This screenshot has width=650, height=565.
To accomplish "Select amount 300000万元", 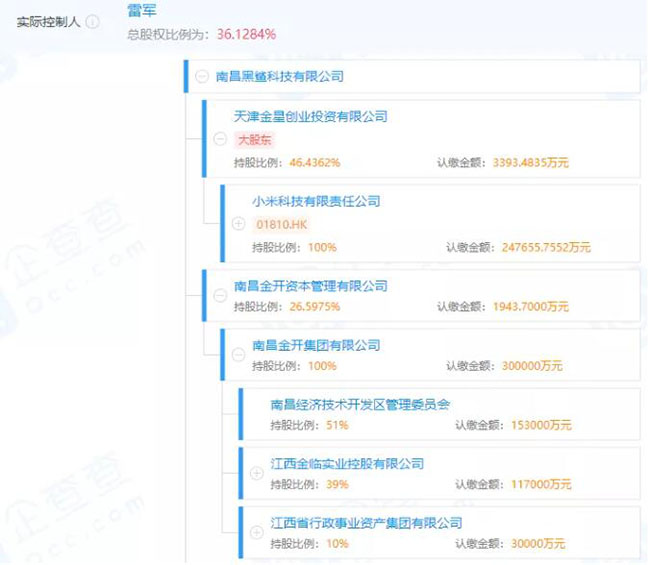I will click(532, 366).
